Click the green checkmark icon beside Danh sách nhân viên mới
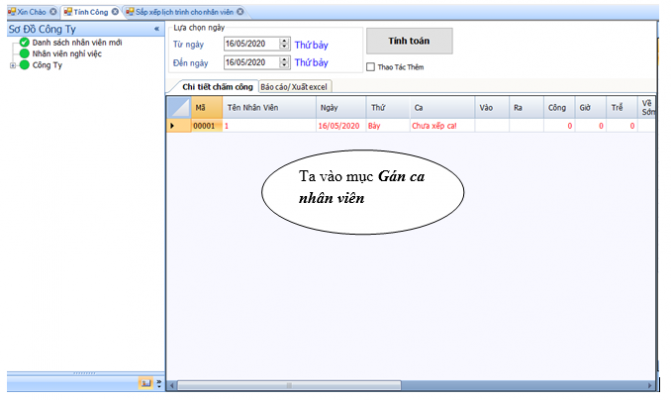The height and width of the screenshot is (400, 671). point(24,42)
